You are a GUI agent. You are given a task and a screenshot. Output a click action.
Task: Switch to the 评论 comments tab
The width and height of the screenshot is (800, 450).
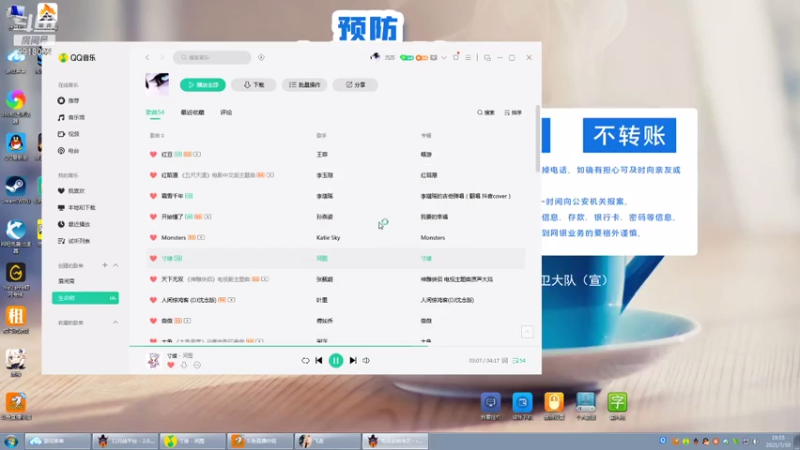click(x=226, y=113)
